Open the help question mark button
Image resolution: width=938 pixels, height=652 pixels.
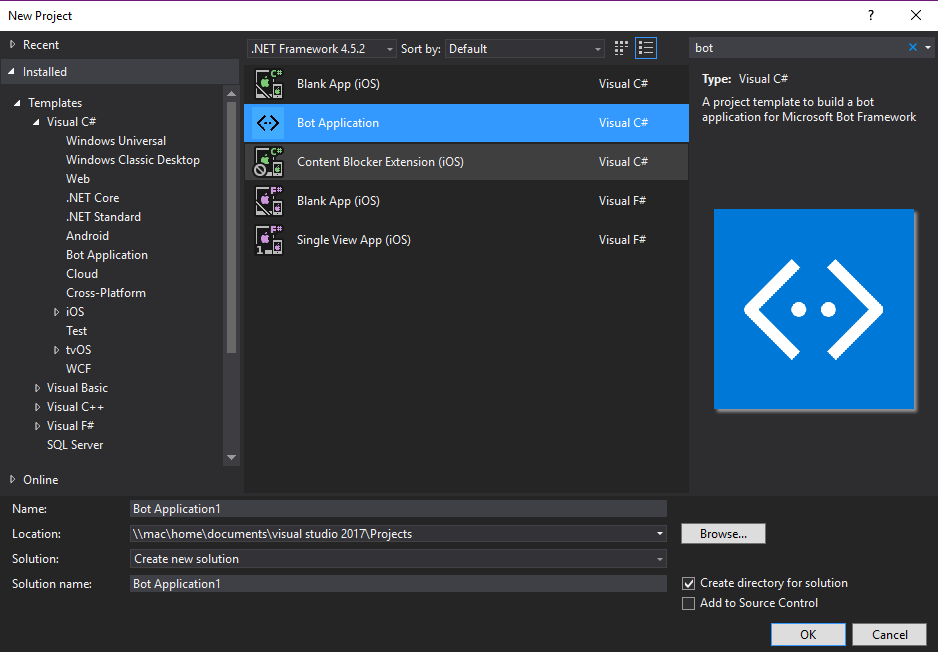871,16
